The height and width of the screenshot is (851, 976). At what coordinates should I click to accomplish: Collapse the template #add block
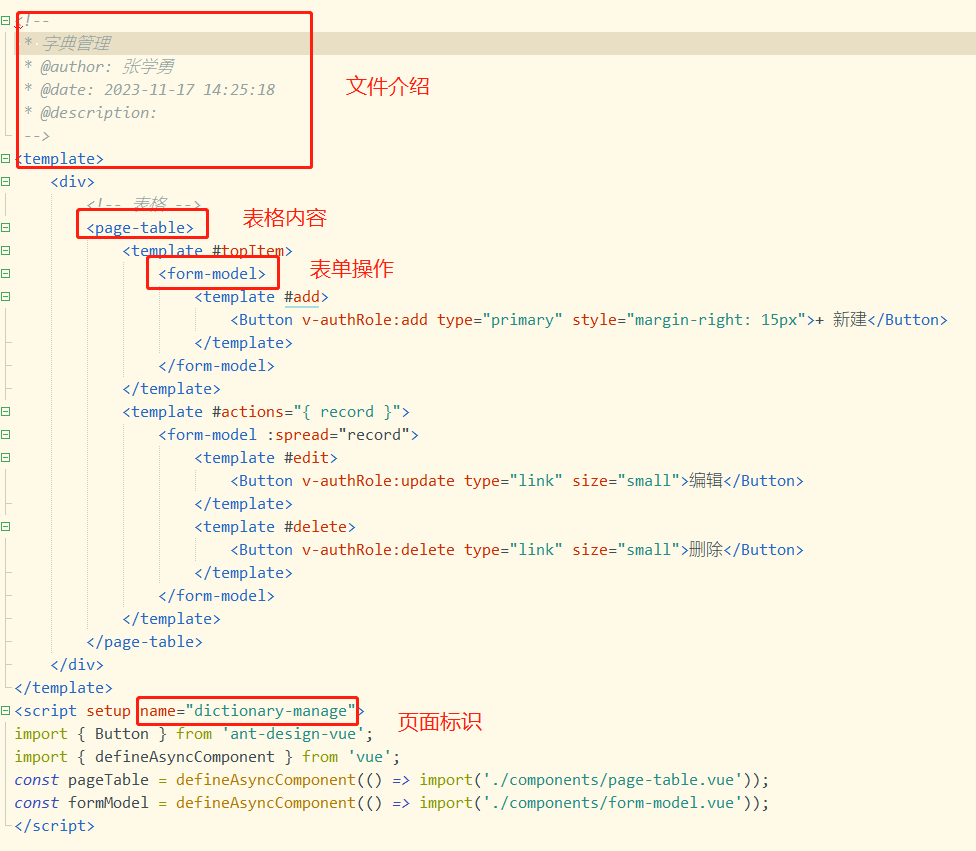(6, 296)
